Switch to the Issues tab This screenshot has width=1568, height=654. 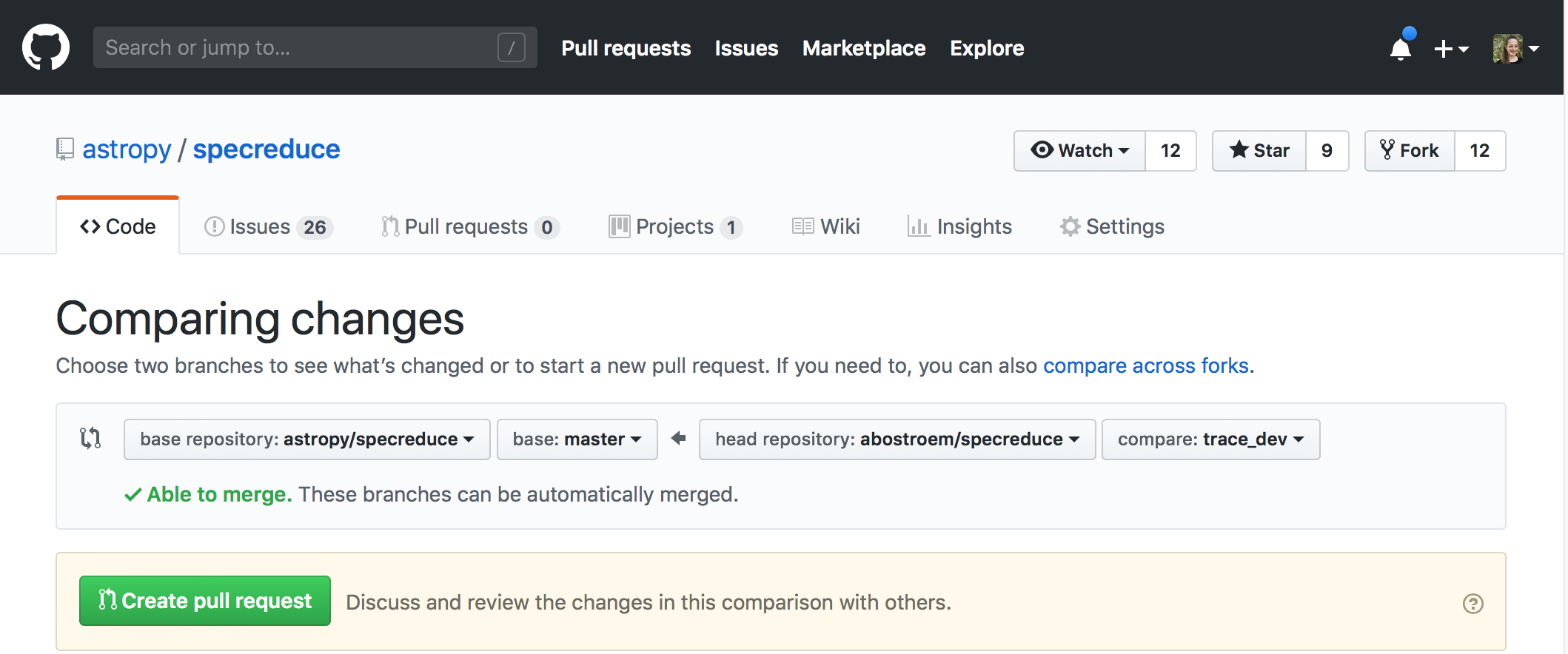267,227
